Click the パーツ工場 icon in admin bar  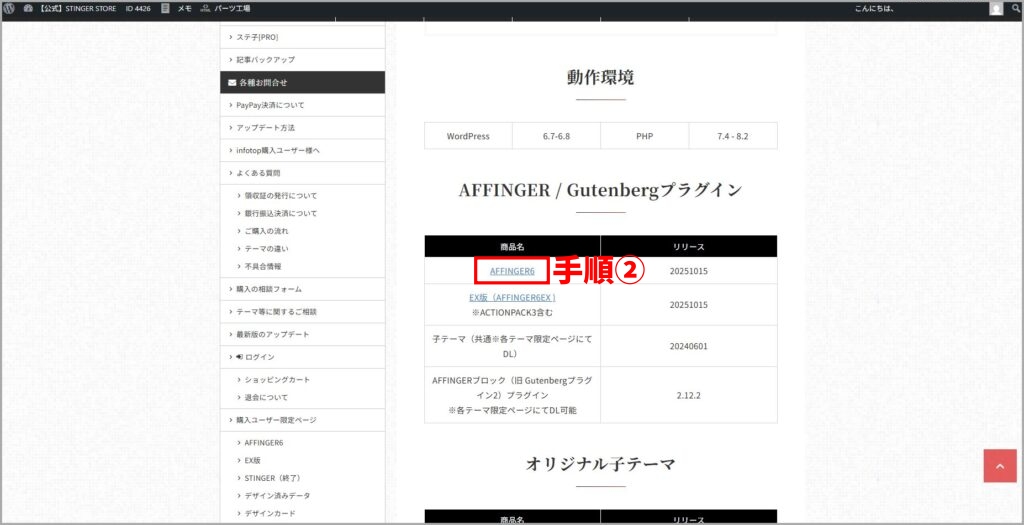pyautogui.click(x=206, y=8)
